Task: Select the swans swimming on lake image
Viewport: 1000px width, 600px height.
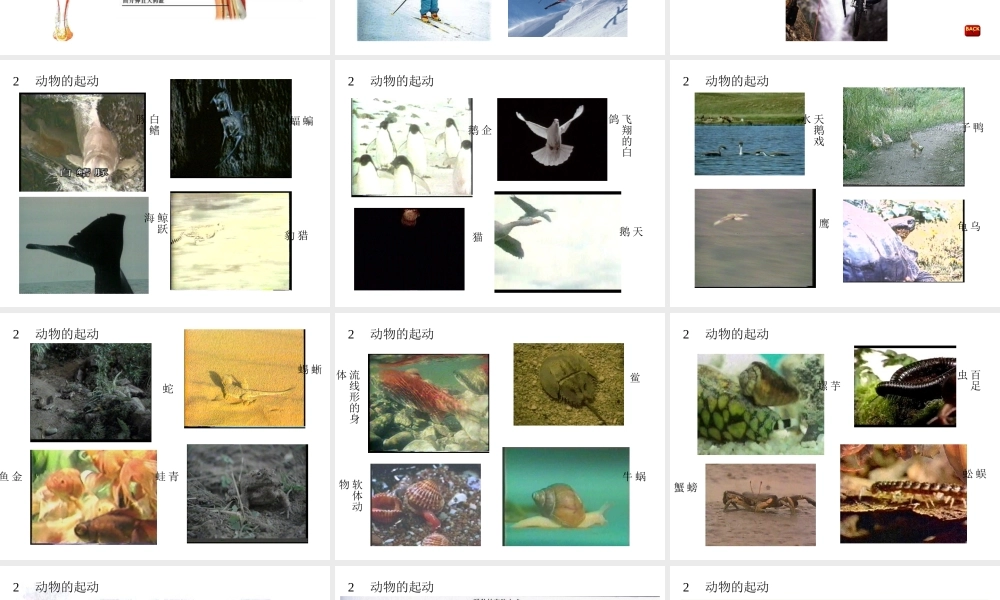Action: point(749,133)
